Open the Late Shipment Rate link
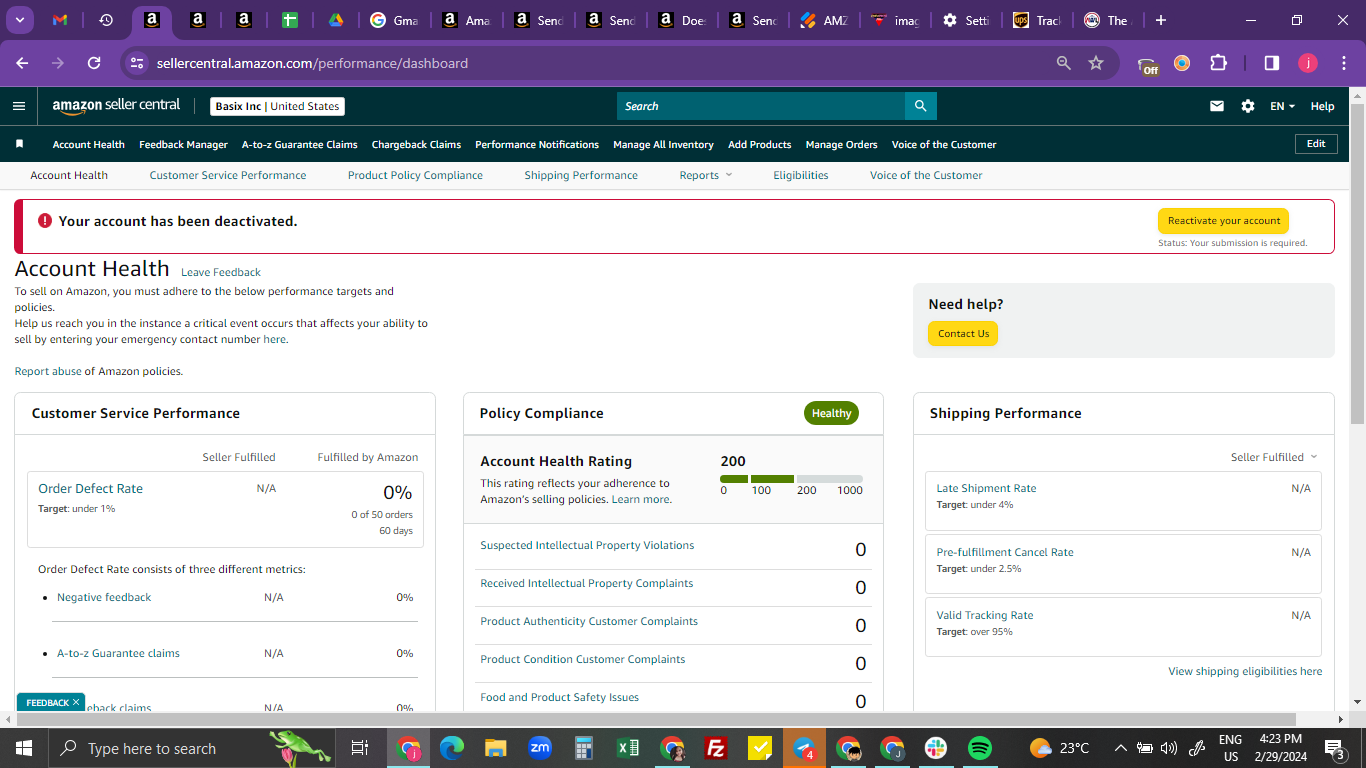1366x768 pixels. (986, 488)
